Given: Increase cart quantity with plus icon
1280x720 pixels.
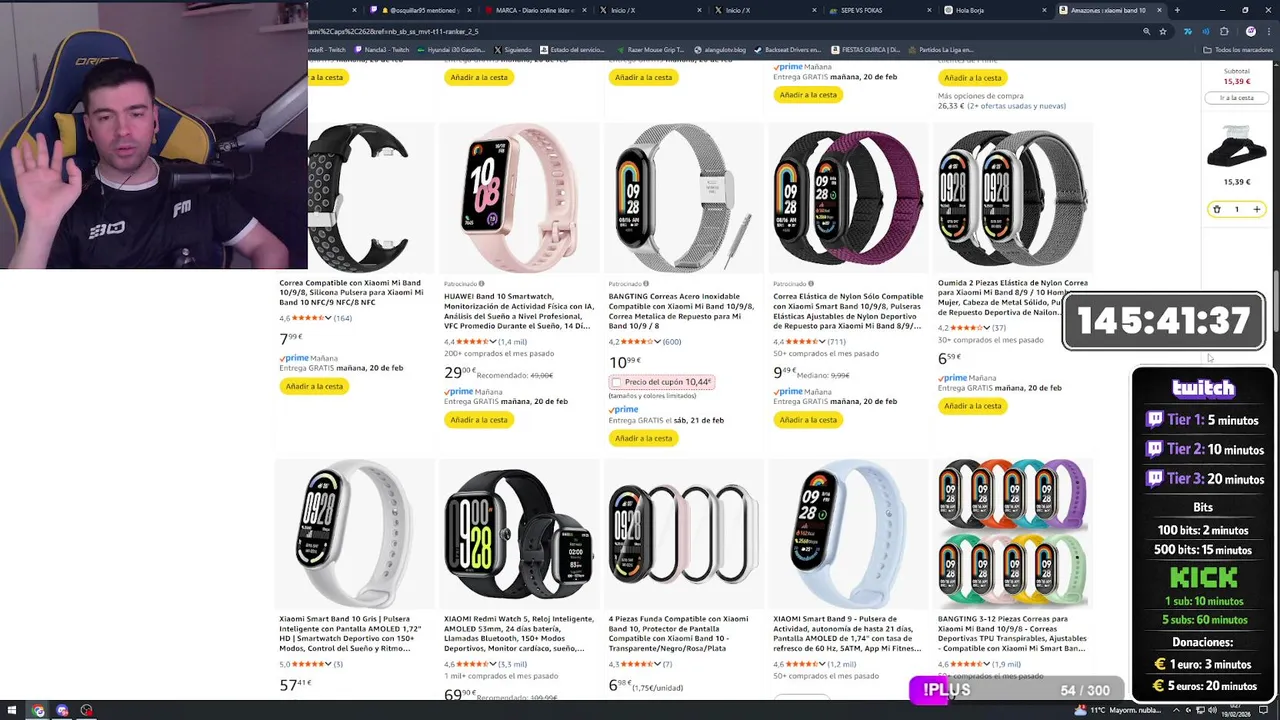Looking at the screenshot, I should coord(1257,209).
